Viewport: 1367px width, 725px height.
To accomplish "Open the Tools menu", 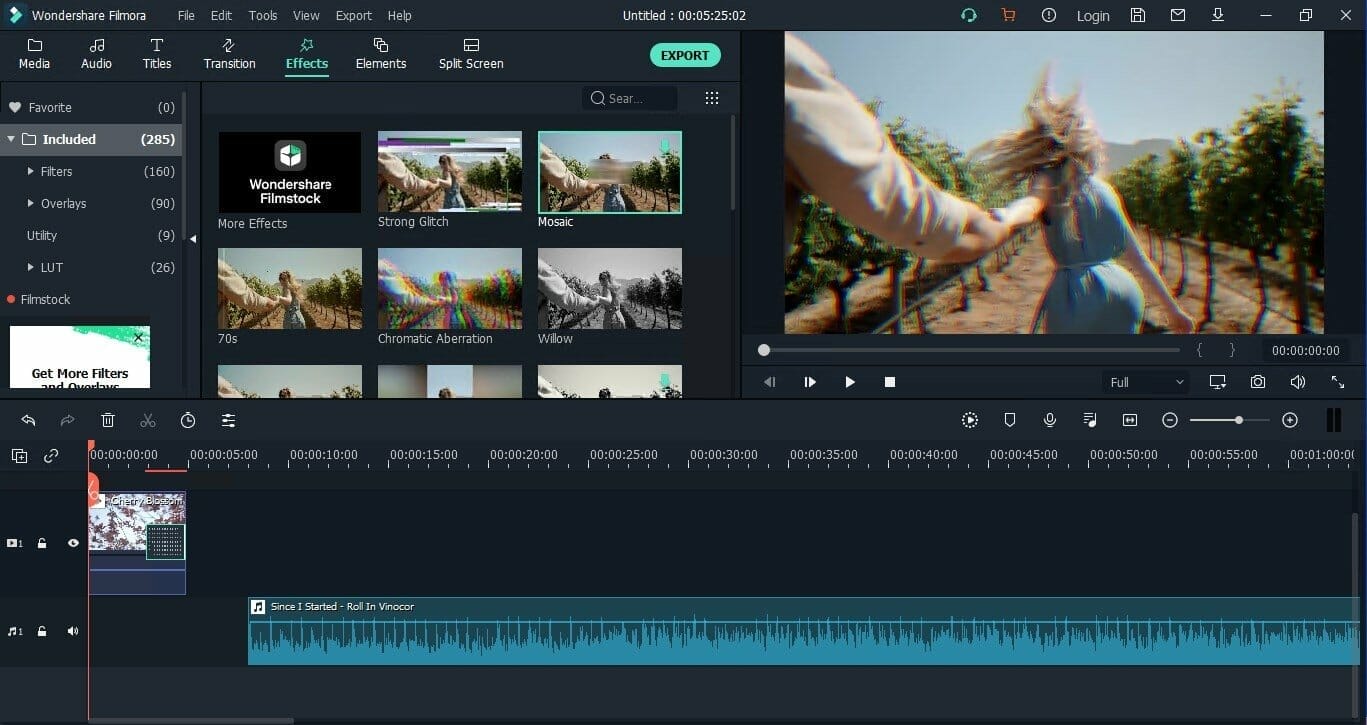I will (262, 15).
